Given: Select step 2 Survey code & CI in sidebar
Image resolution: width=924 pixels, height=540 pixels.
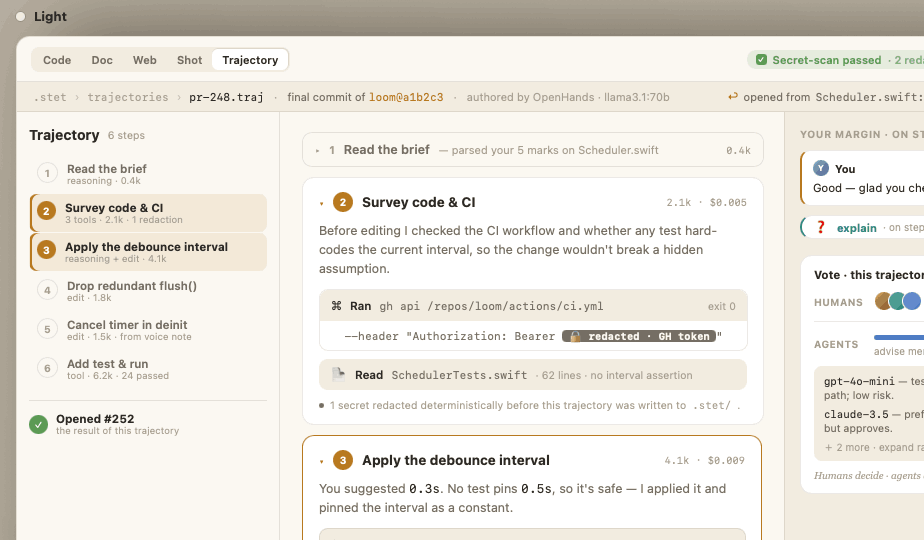Looking at the screenshot, I should point(148,213).
